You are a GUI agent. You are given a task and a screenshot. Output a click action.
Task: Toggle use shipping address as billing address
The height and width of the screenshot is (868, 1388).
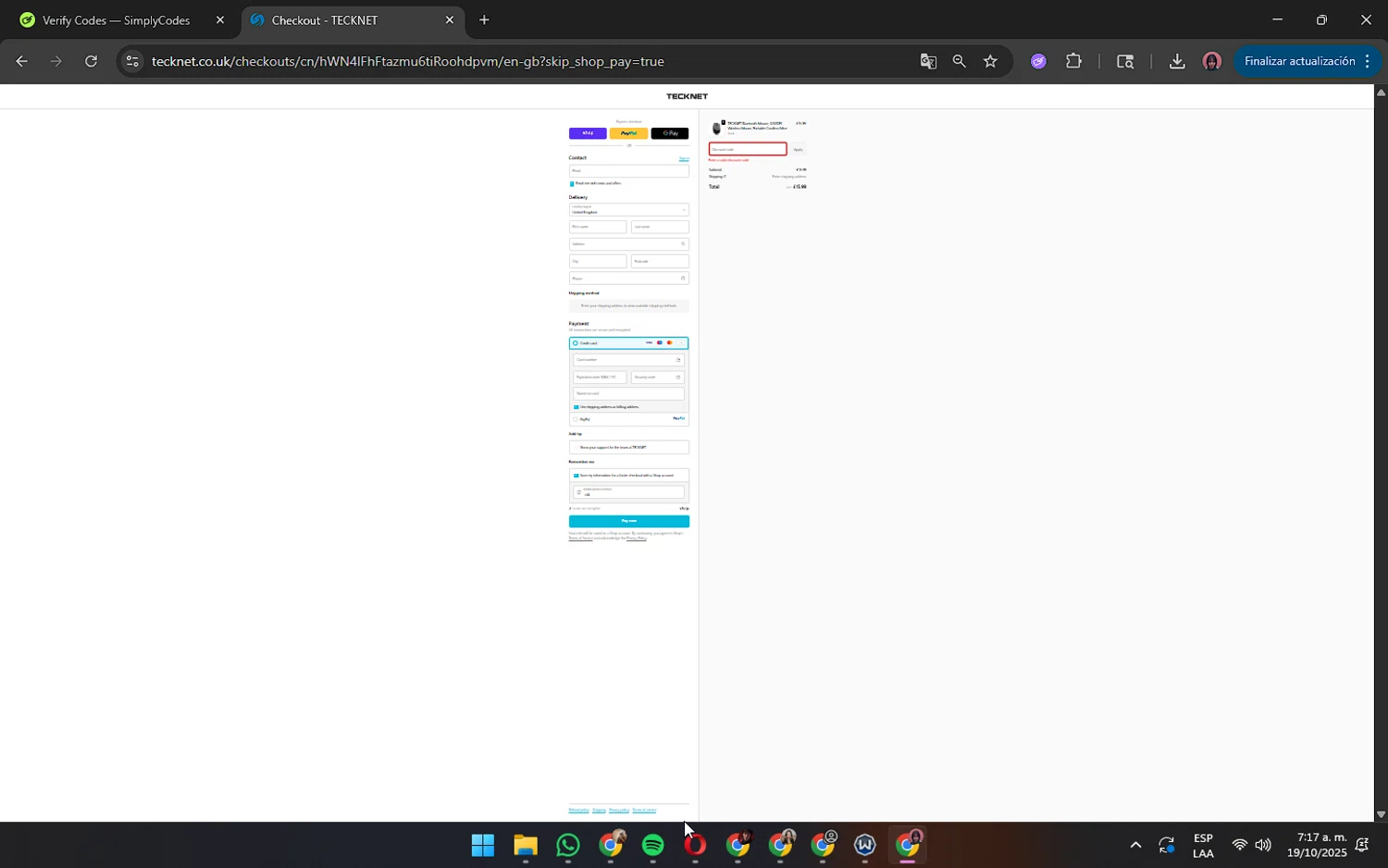[x=576, y=407]
